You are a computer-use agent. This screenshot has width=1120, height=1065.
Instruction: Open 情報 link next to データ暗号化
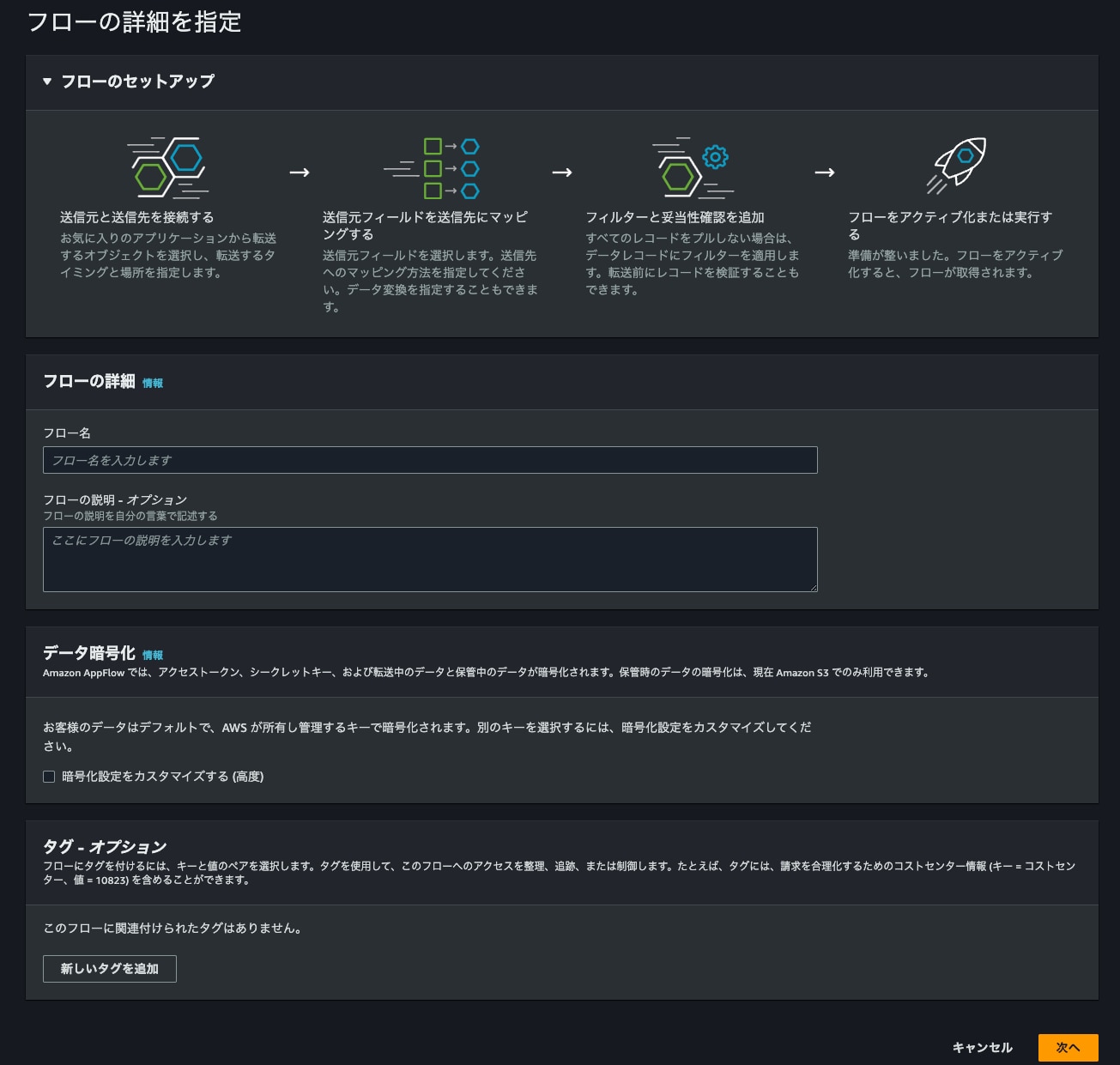(153, 656)
